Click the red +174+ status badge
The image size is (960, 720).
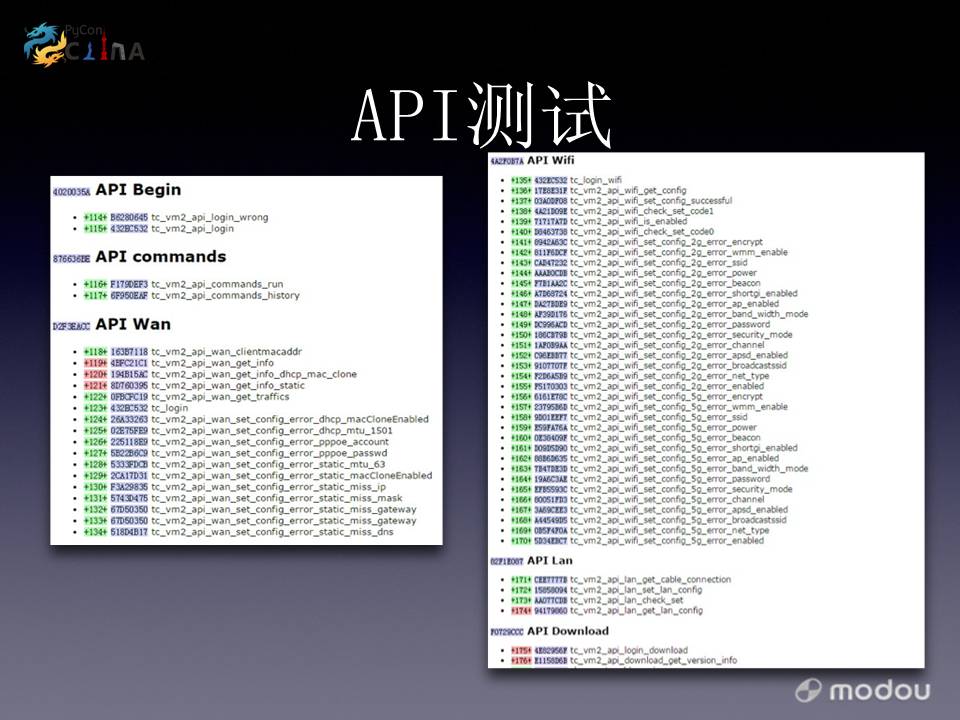point(522,610)
